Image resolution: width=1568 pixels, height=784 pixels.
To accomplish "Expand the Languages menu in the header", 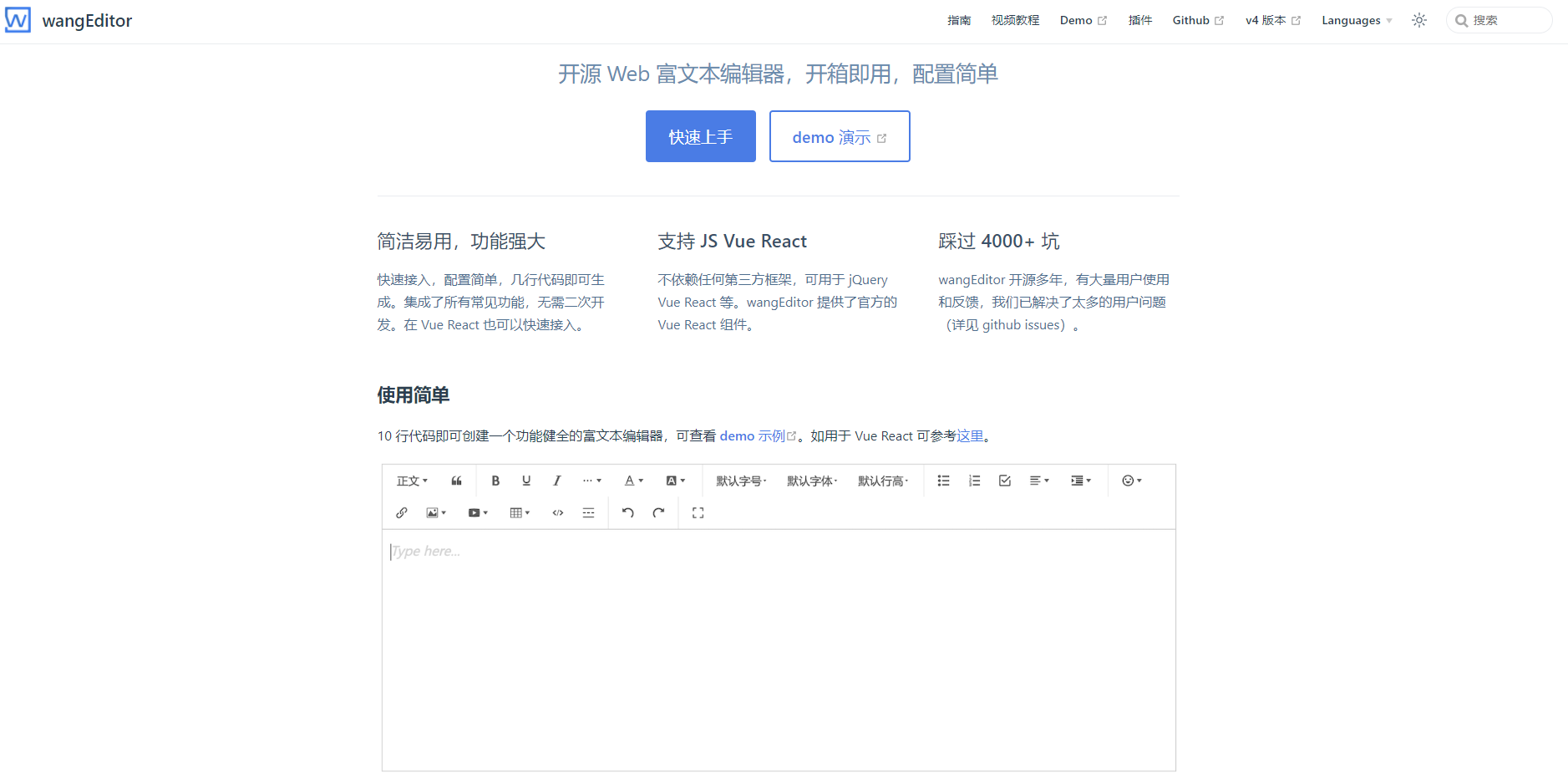I will [1353, 20].
